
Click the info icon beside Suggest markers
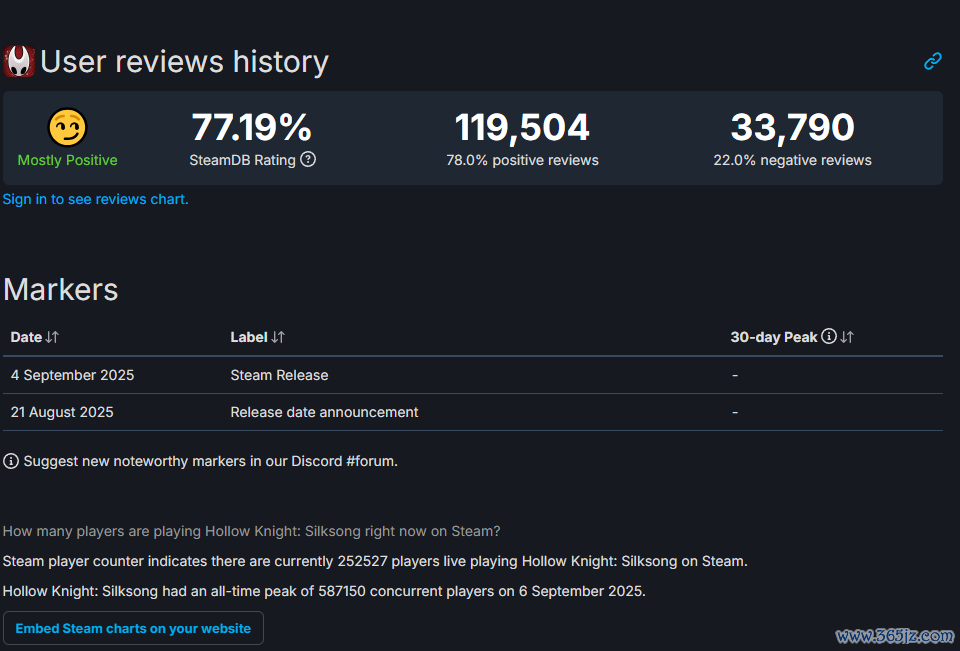(11, 461)
